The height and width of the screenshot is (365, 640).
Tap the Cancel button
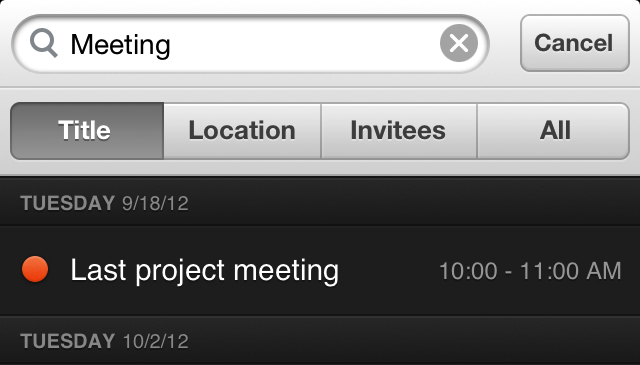[575, 43]
